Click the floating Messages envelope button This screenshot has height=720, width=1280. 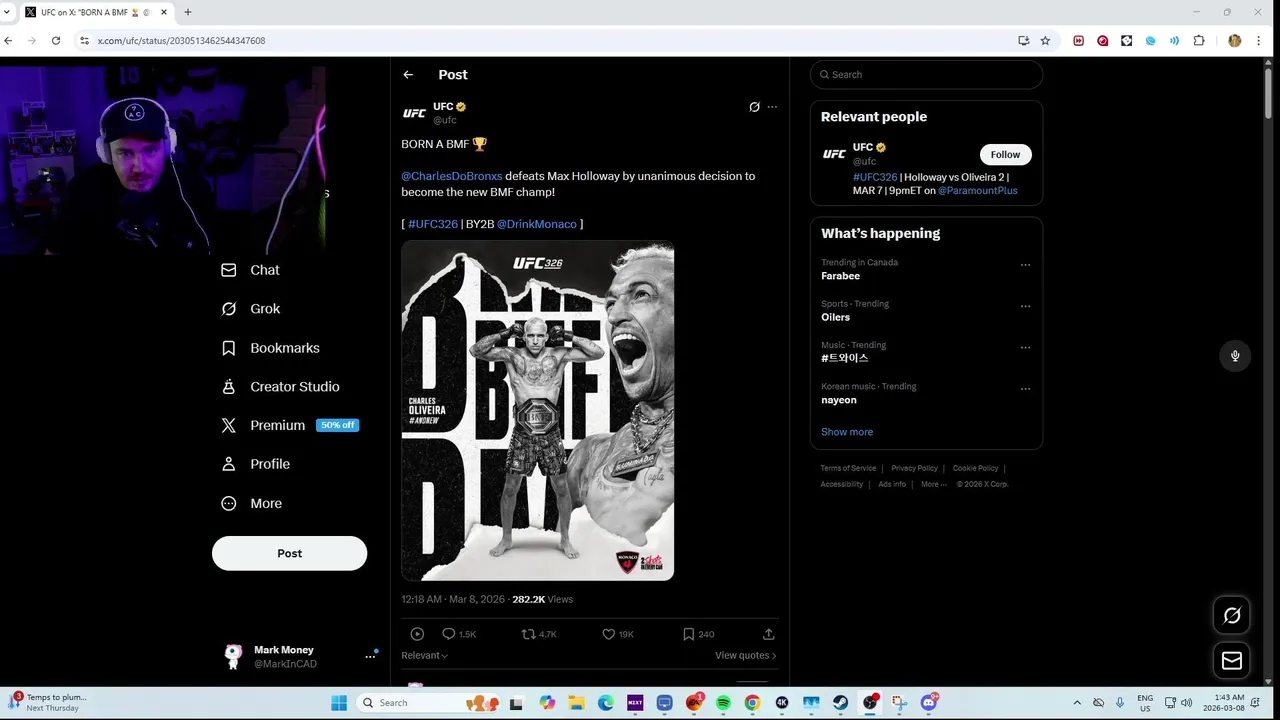[1232, 661]
